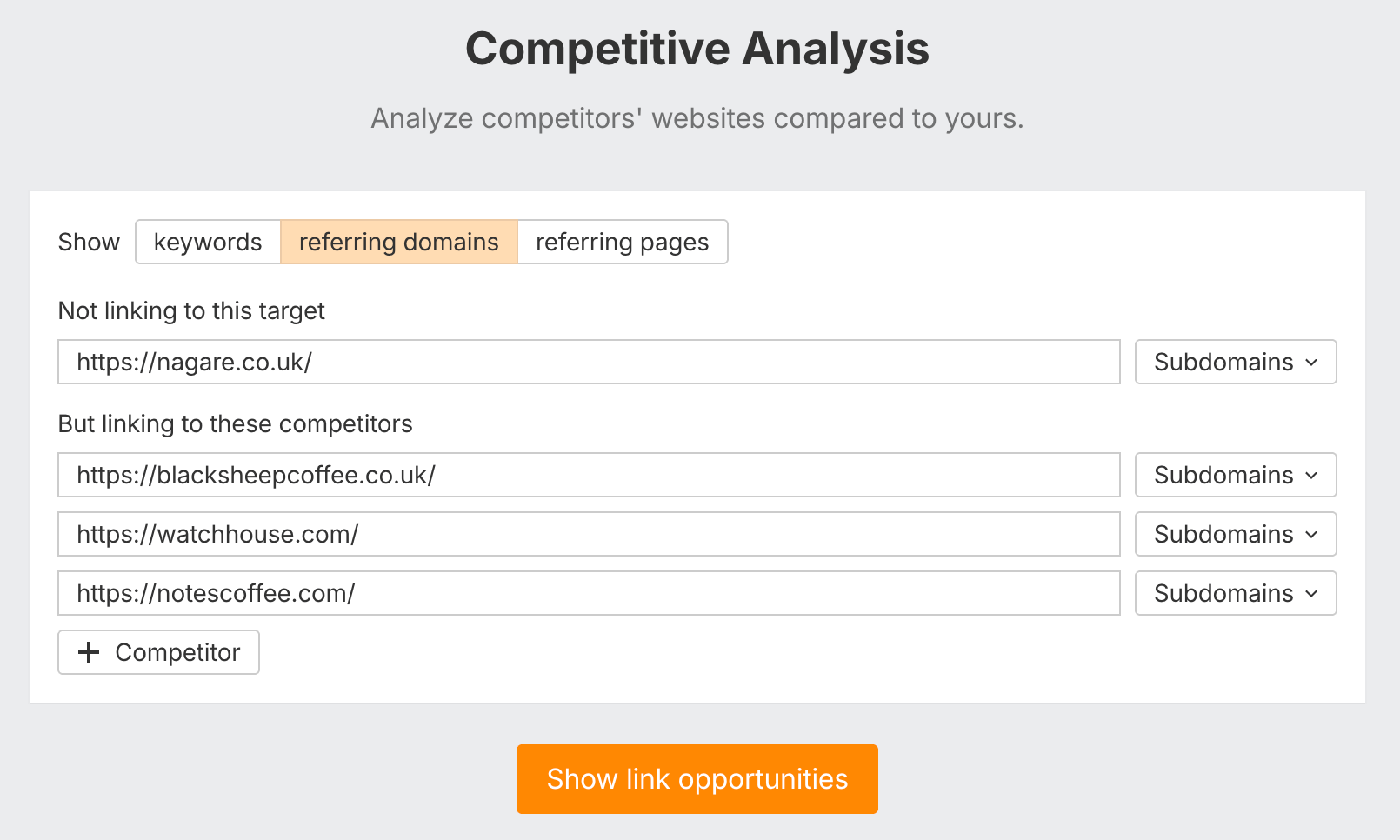Click the chevron on the nagare.co.uk Subdomains selector
This screenshot has height=840, width=1400.
coord(1311,363)
